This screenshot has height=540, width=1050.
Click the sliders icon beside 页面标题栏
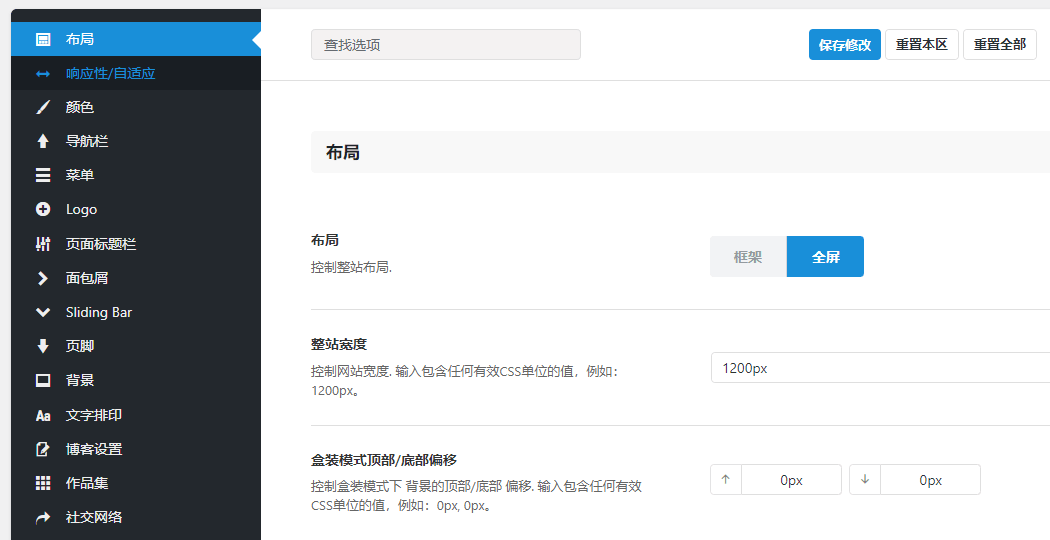click(43, 244)
